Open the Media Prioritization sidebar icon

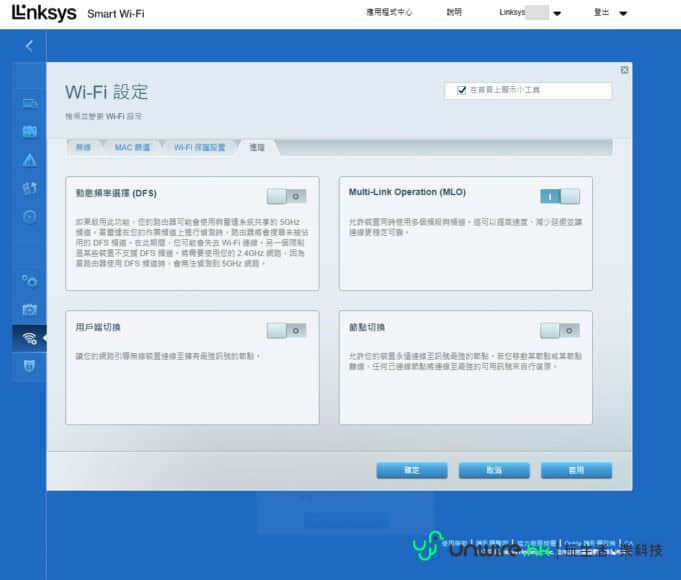click(x=29, y=188)
